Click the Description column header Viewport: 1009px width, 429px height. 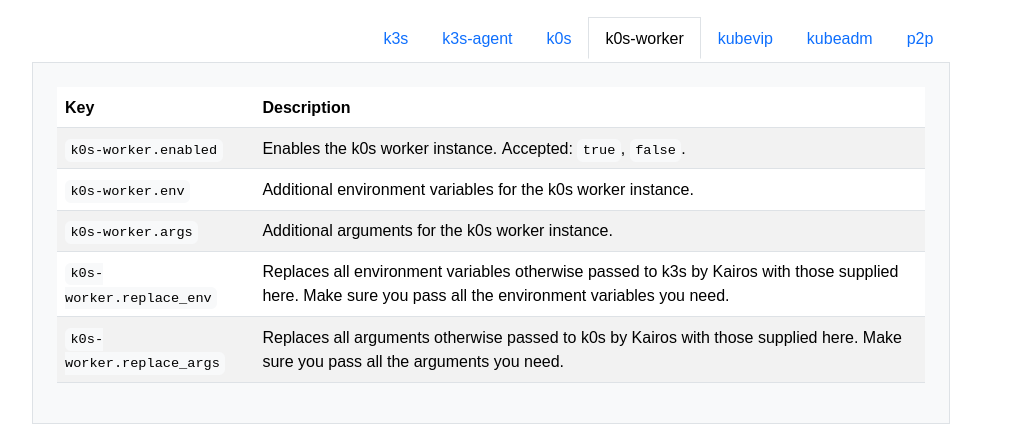[x=306, y=107]
